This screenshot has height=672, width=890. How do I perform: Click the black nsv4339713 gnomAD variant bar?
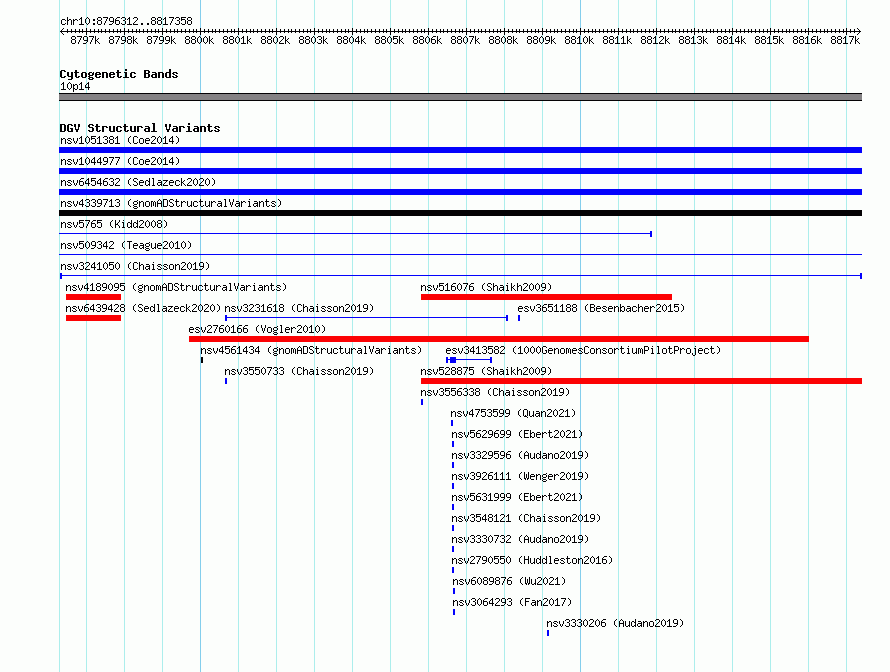point(460,213)
